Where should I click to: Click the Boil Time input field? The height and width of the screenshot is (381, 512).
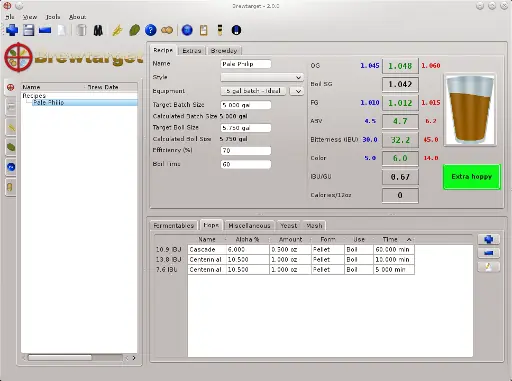pos(246,164)
